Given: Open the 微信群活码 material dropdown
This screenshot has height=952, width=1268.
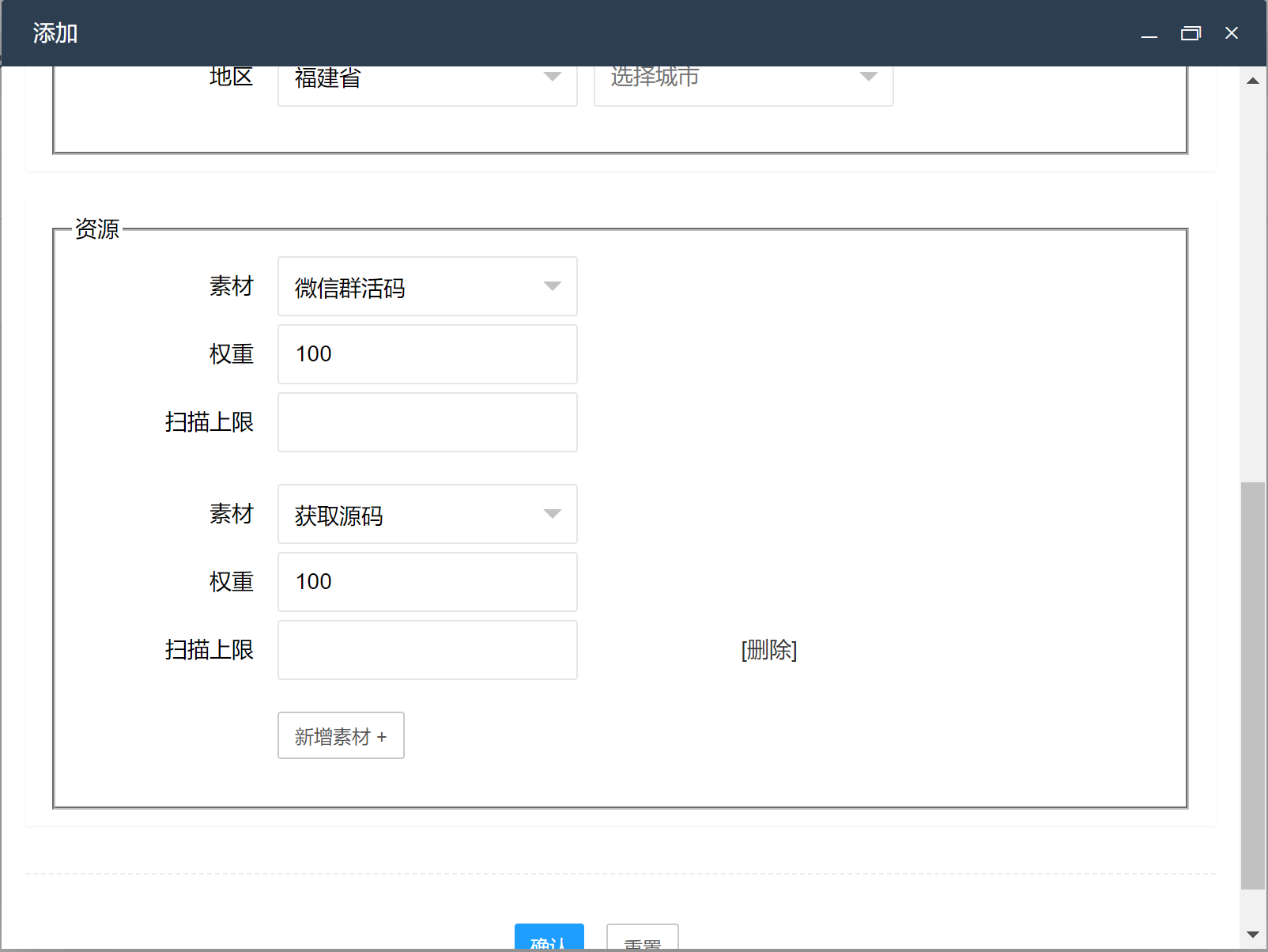Looking at the screenshot, I should (427, 286).
